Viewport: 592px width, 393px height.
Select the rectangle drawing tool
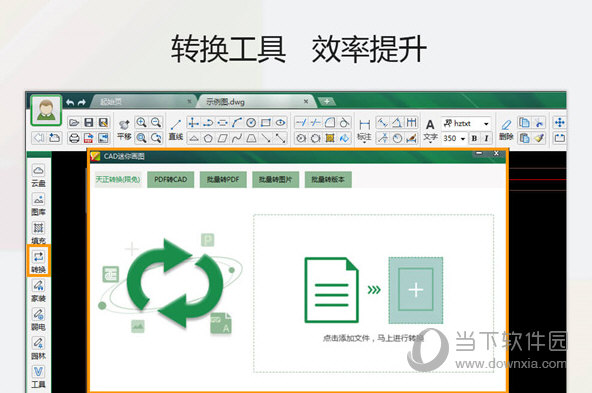[266, 122]
